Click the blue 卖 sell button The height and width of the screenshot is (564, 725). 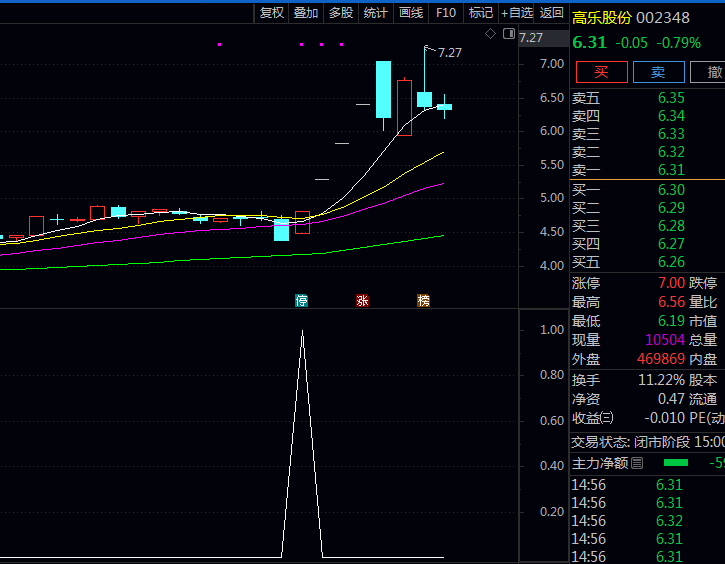(x=658, y=72)
